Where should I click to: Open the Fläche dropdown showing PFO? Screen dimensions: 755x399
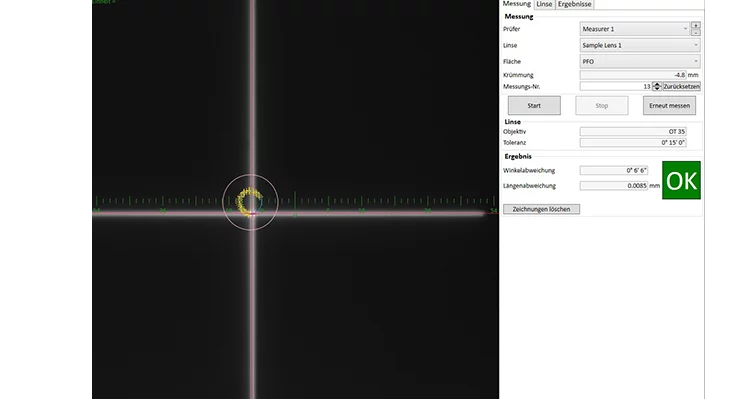click(640, 62)
